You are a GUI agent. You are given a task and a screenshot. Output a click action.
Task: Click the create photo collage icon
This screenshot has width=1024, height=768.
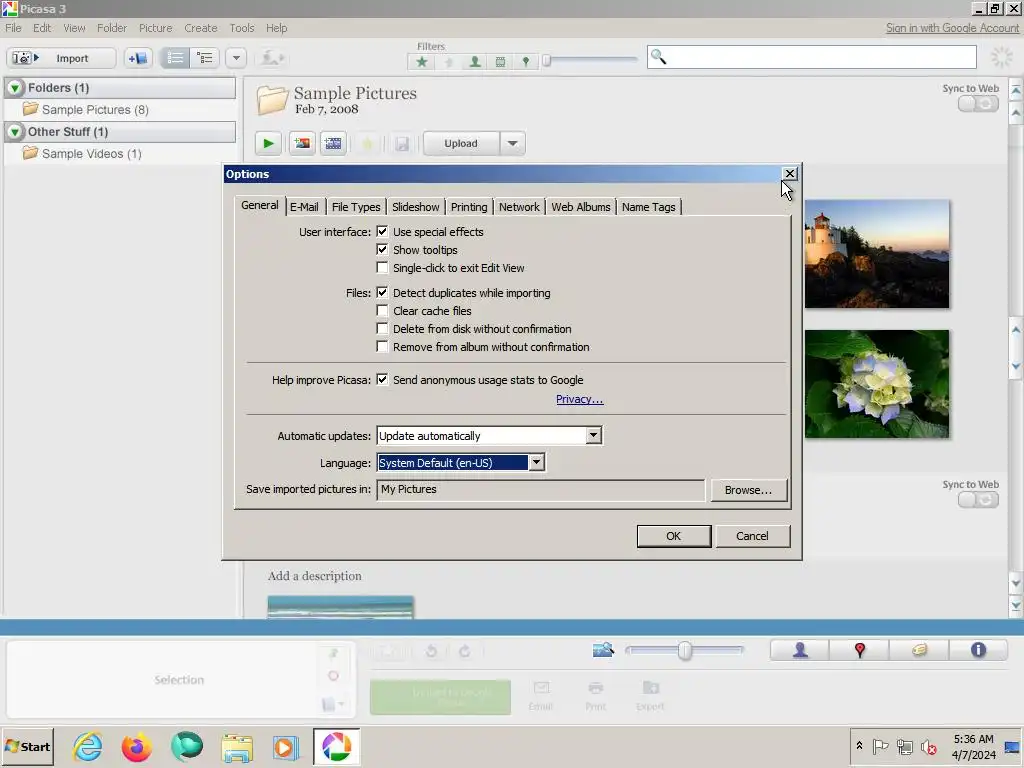(302, 144)
